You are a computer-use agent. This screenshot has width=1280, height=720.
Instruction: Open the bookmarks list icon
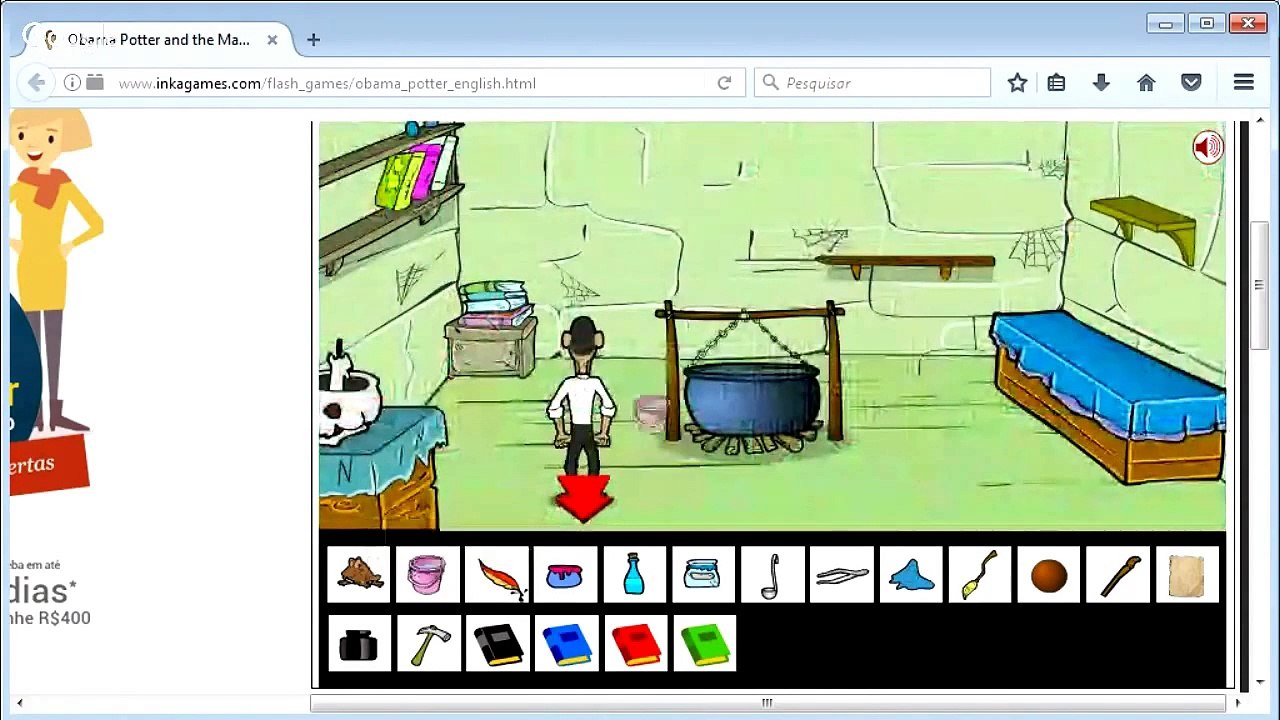[x=1056, y=83]
